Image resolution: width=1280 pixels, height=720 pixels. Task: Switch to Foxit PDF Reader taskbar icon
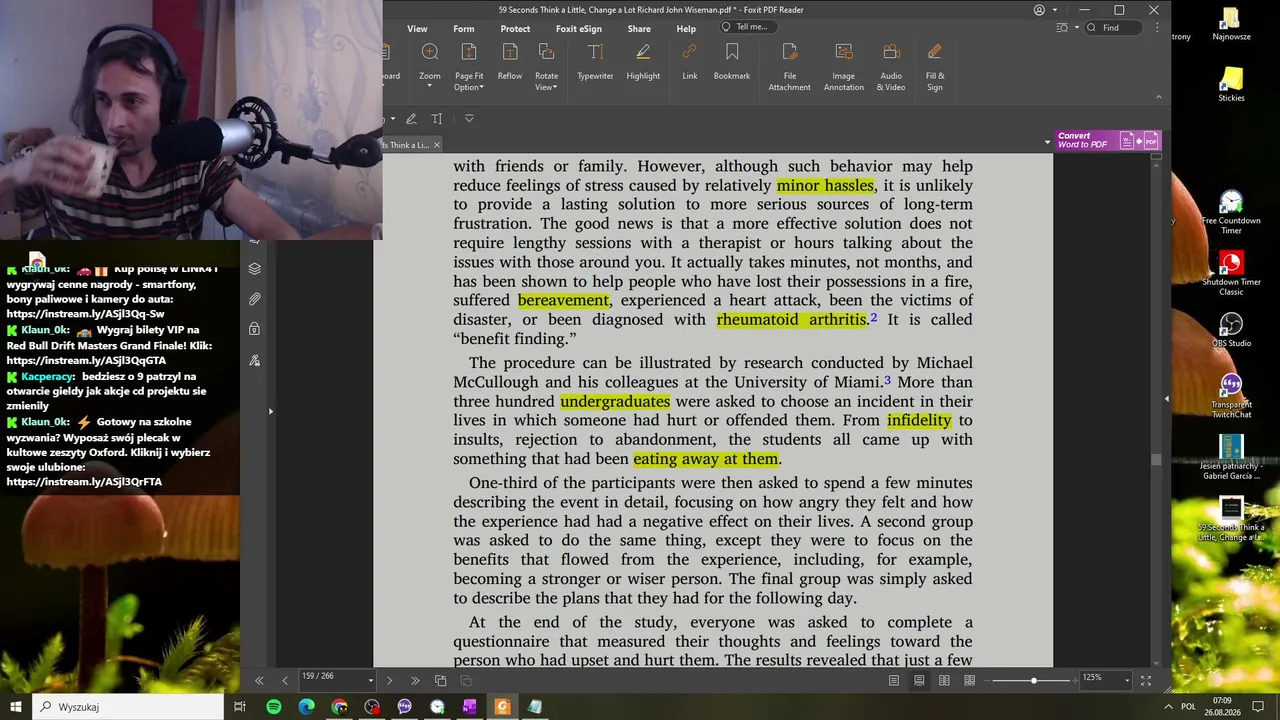(503, 707)
